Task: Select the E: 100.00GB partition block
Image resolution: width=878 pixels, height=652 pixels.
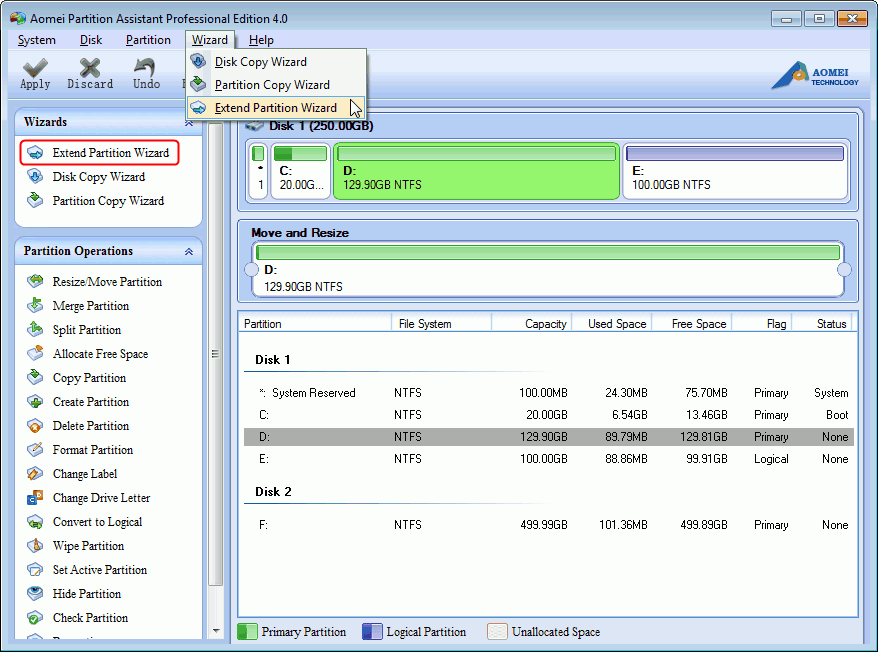Action: tap(735, 171)
